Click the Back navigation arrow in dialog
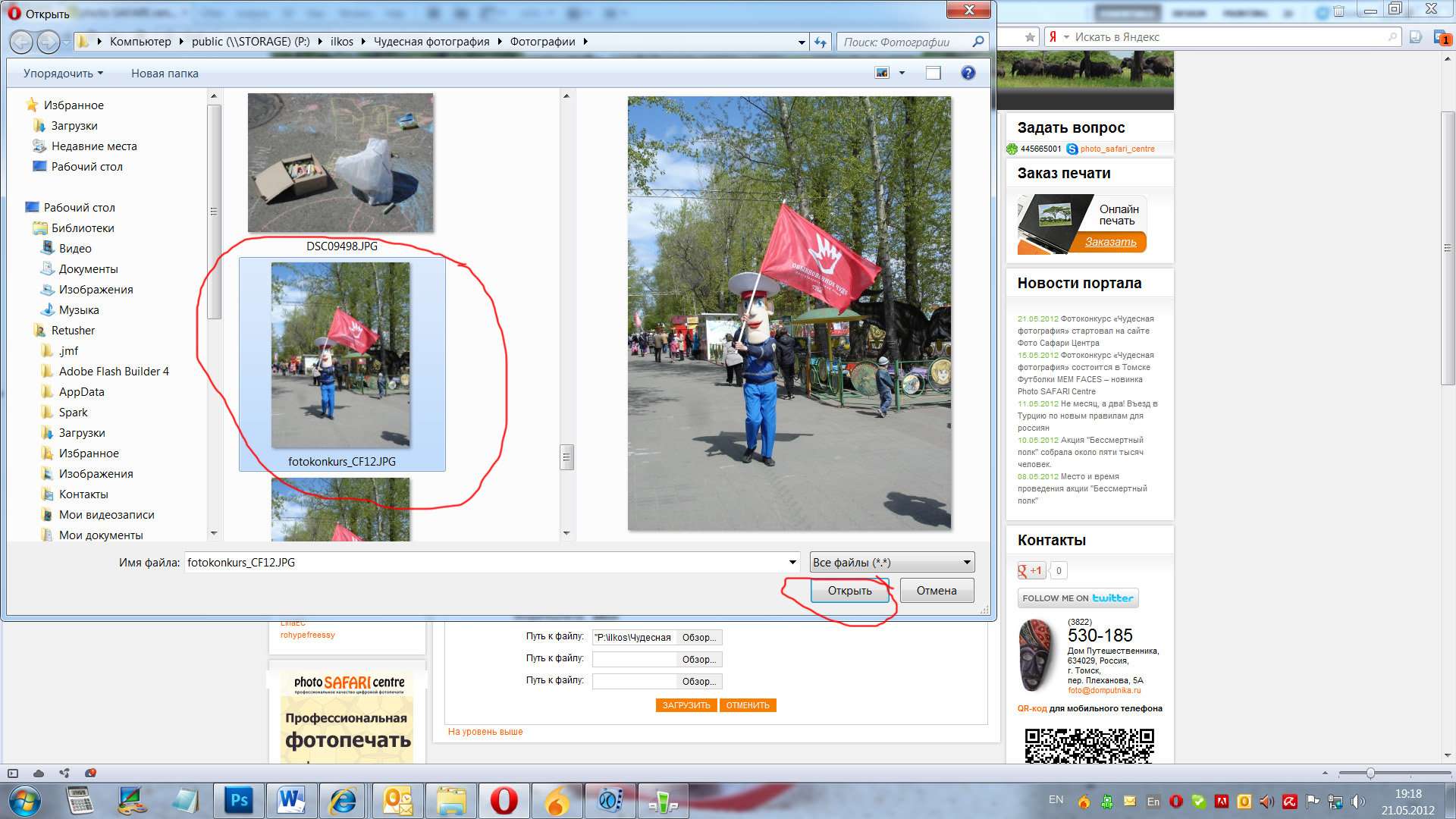The width and height of the screenshot is (1456, 819). pos(21,42)
